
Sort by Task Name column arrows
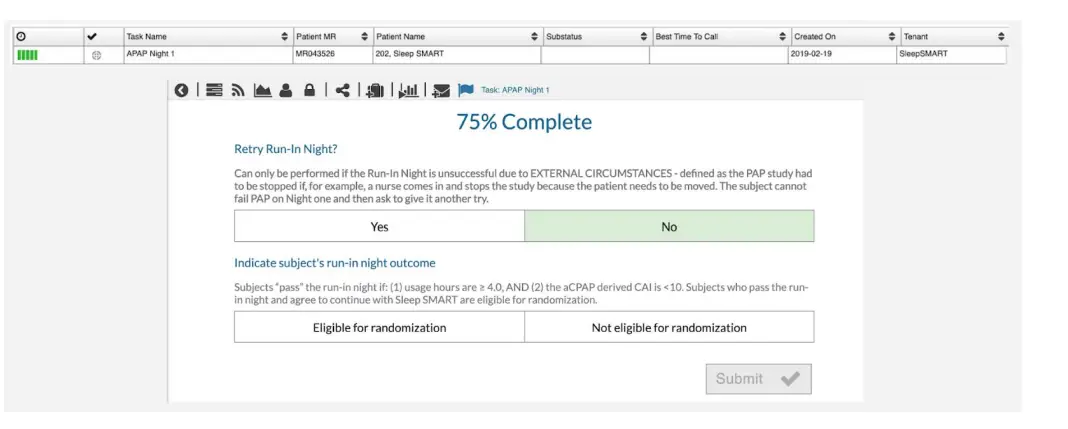(x=284, y=37)
